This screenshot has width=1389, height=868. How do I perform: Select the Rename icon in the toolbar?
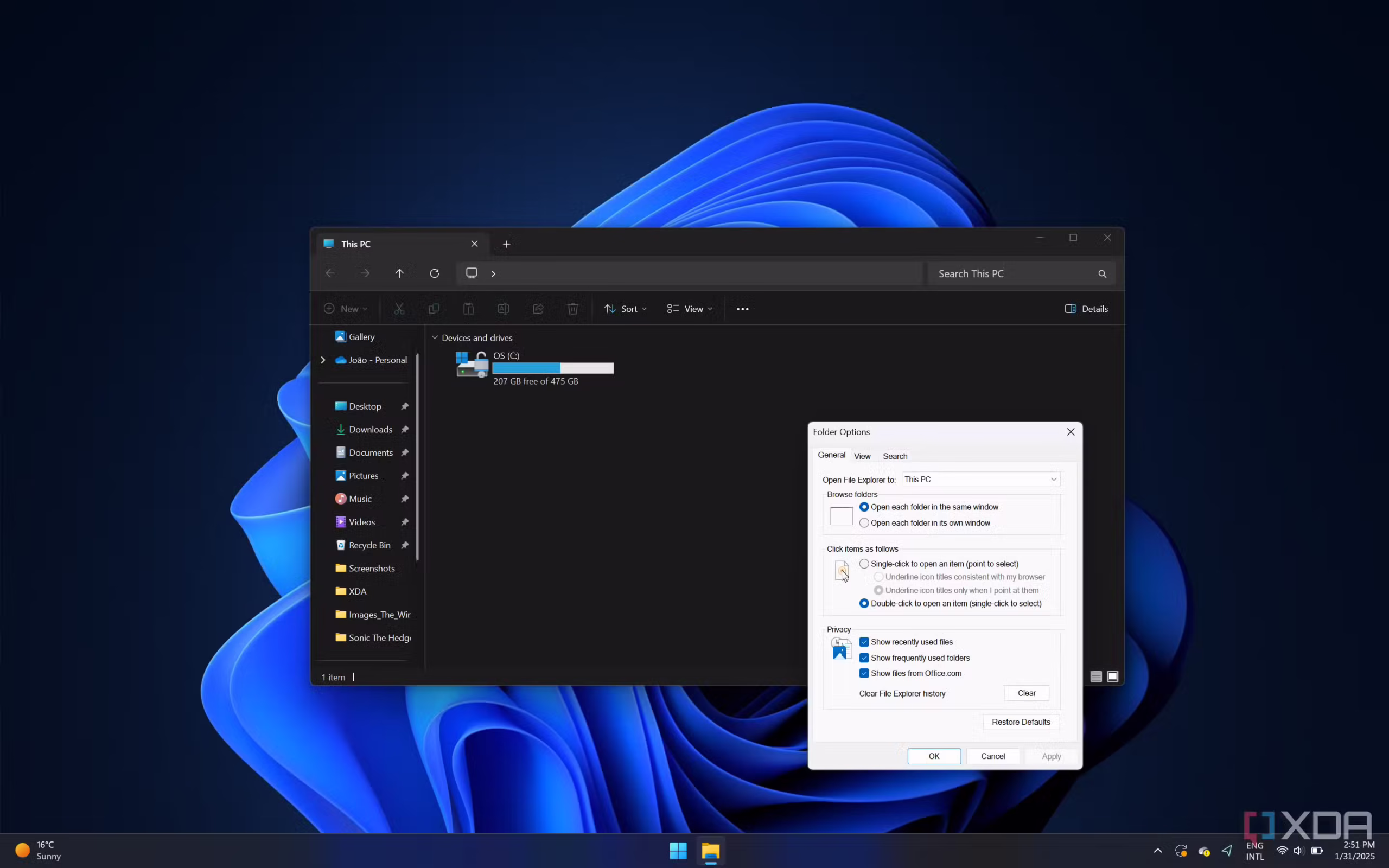tap(503, 308)
